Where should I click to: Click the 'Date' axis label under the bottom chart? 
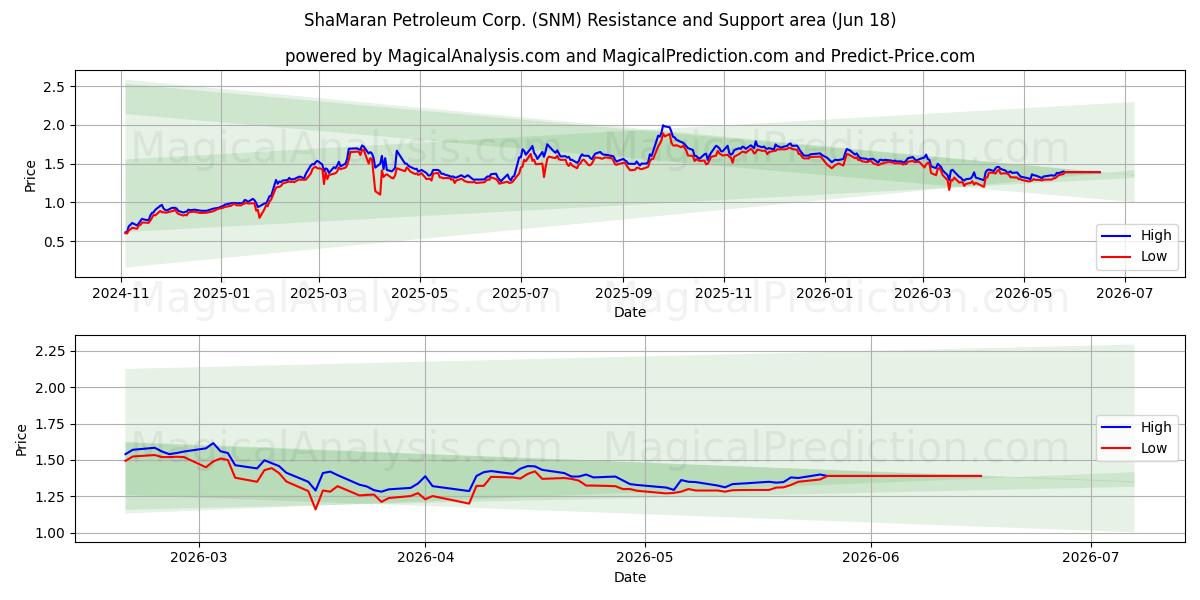click(630, 577)
